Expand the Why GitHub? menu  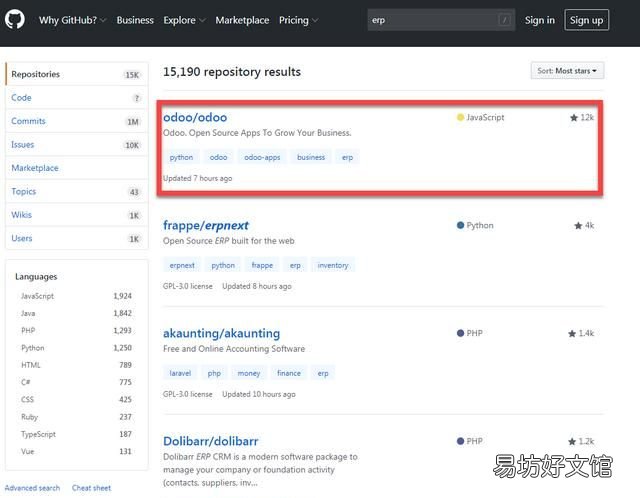[72, 20]
